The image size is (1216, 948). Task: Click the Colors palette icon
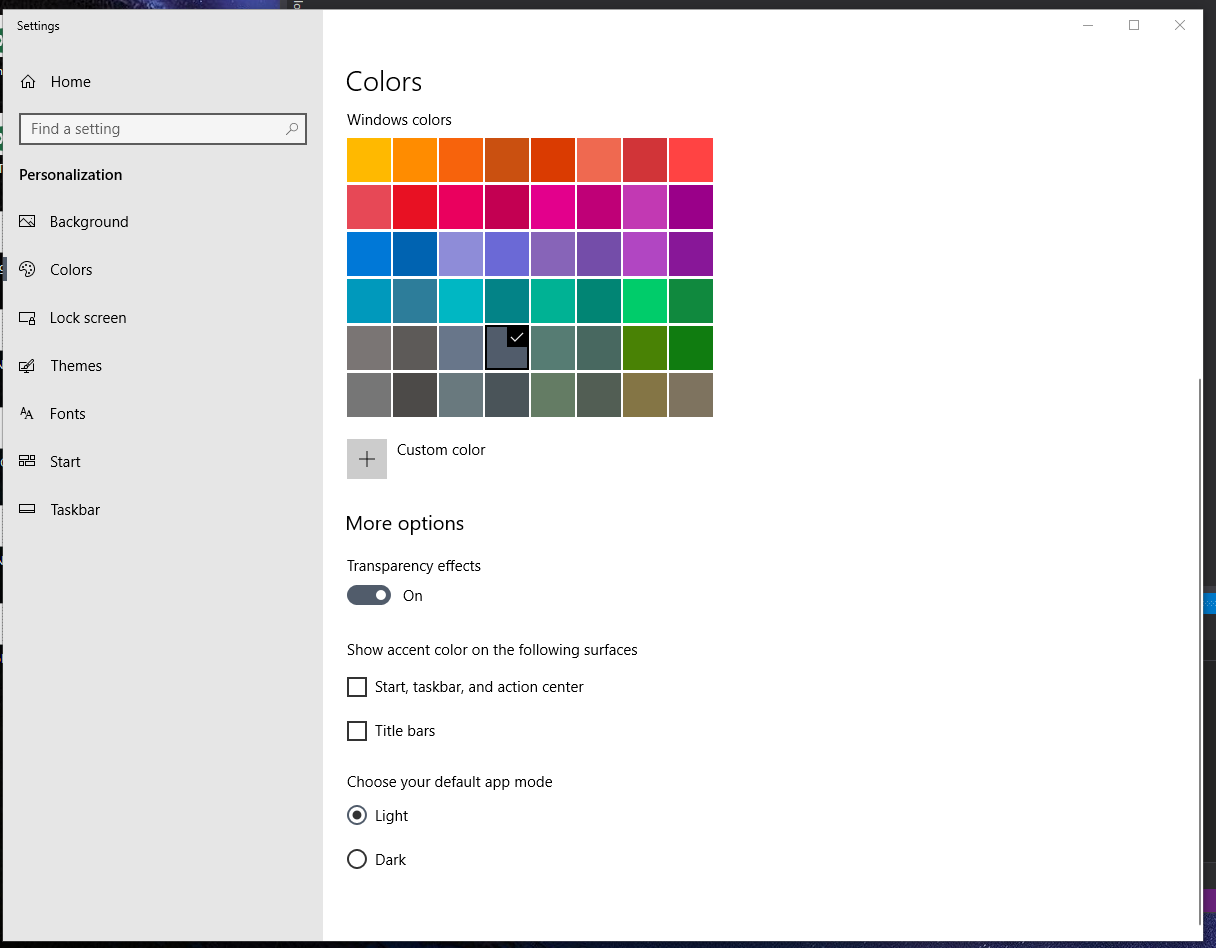coord(28,269)
